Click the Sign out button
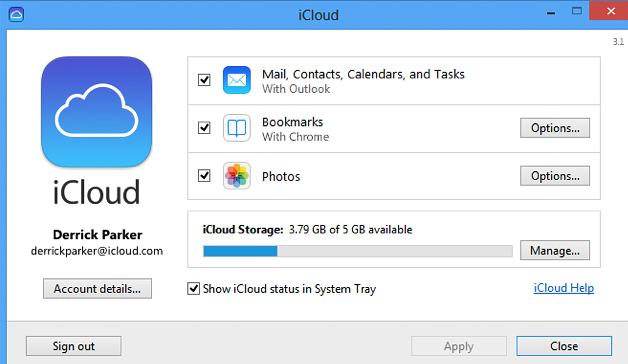Viewport: 628px width, 364px height. [74, 346]
